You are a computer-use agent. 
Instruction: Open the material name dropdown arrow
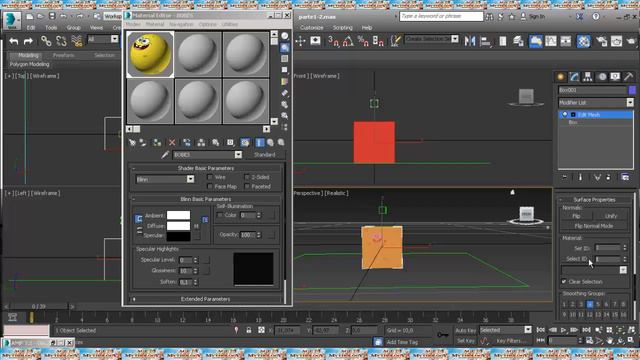238,155
